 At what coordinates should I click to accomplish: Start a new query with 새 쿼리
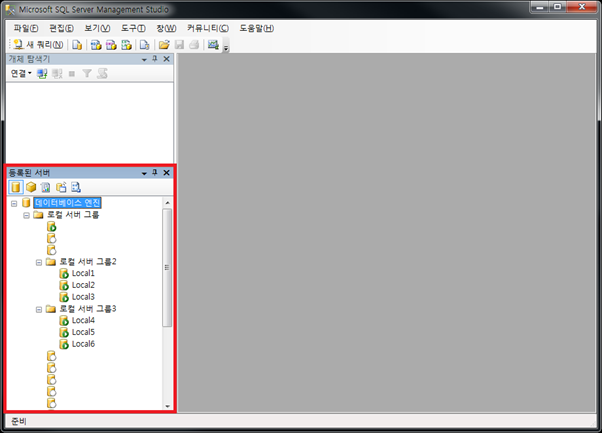pyautogui.click(x=38, y=45)
